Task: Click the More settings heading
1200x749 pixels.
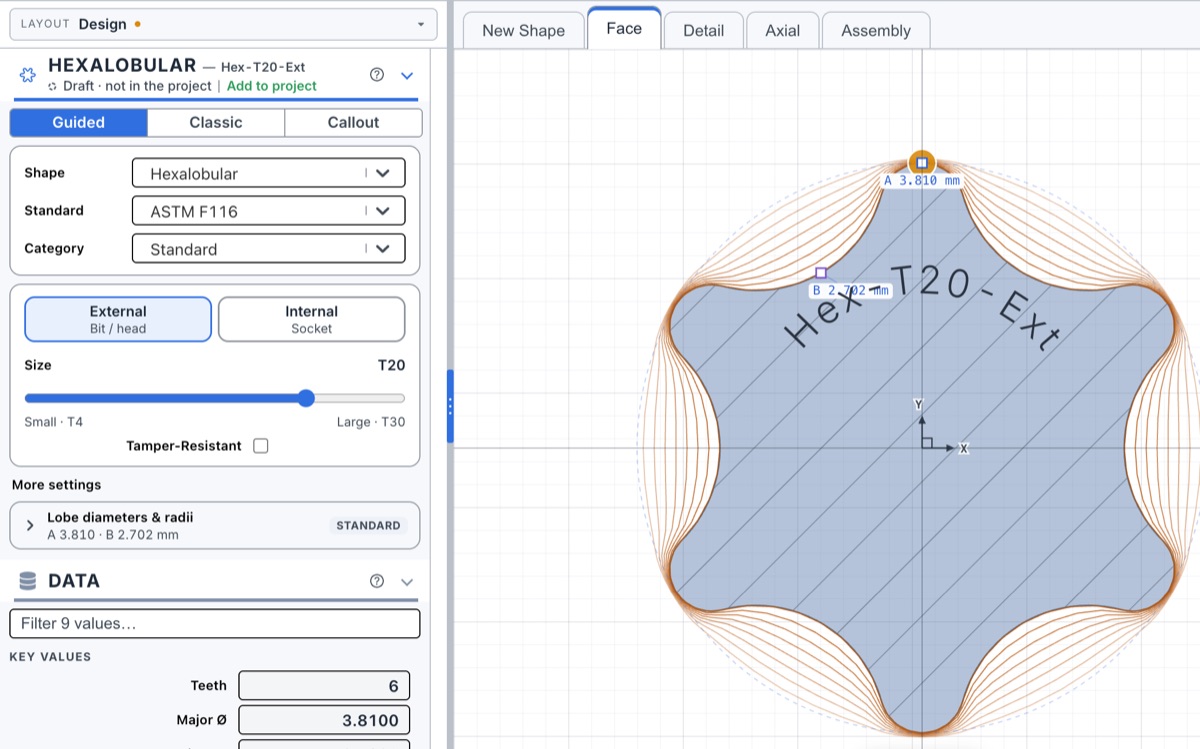Action: 56,485
